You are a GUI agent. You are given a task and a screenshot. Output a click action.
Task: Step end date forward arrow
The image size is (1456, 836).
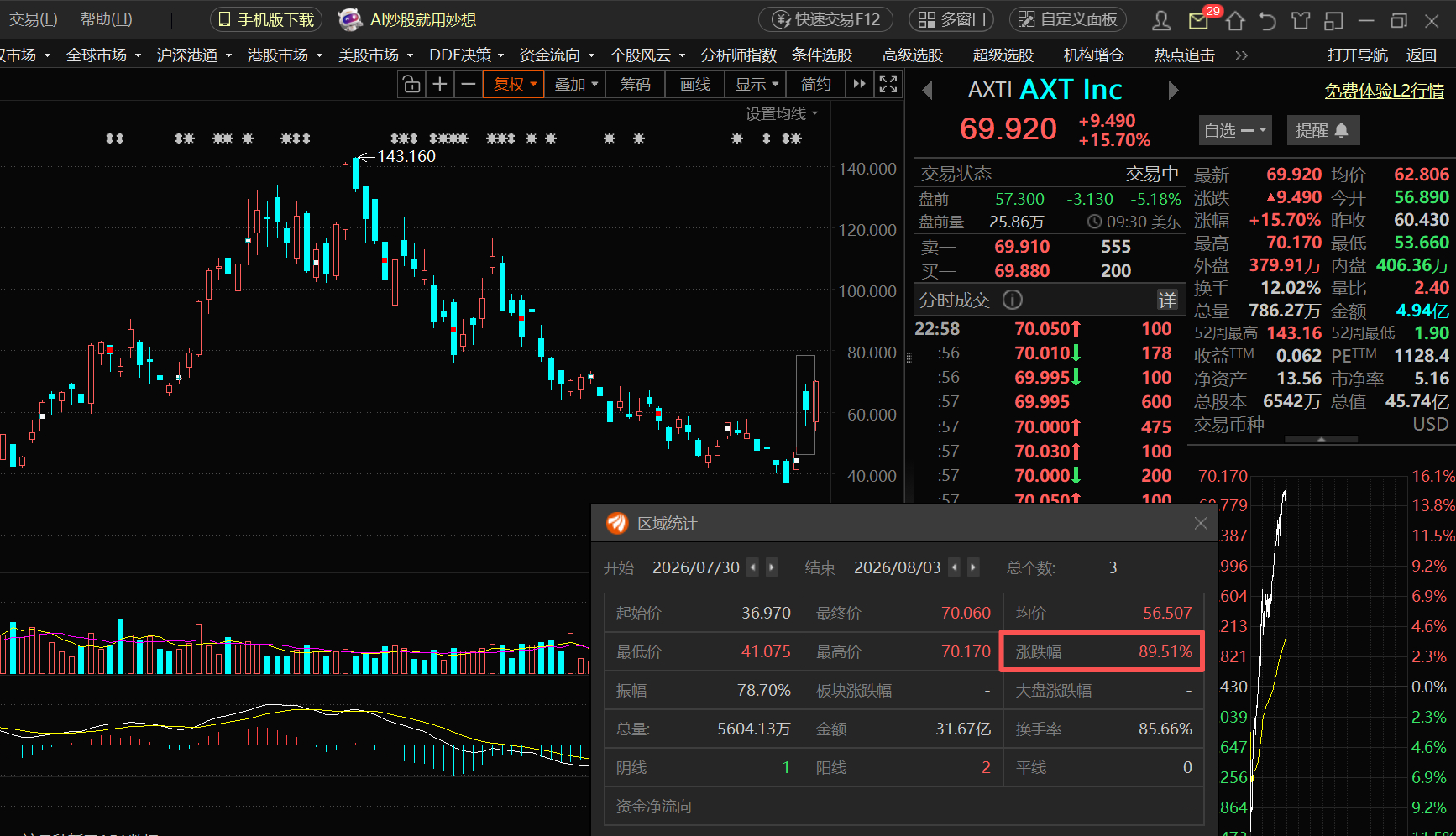tap(973, 567)
